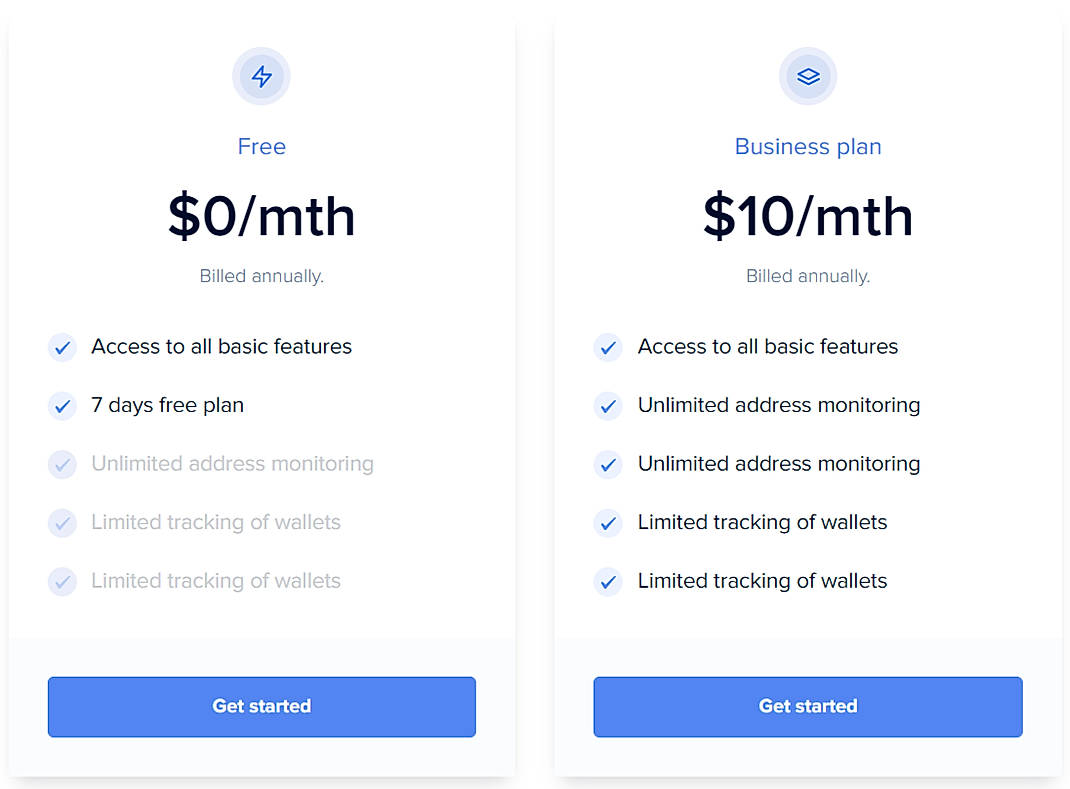
Task: Toggle the second 'Unlimited address monitoring' check on Business plan
Action: [608, 464]
